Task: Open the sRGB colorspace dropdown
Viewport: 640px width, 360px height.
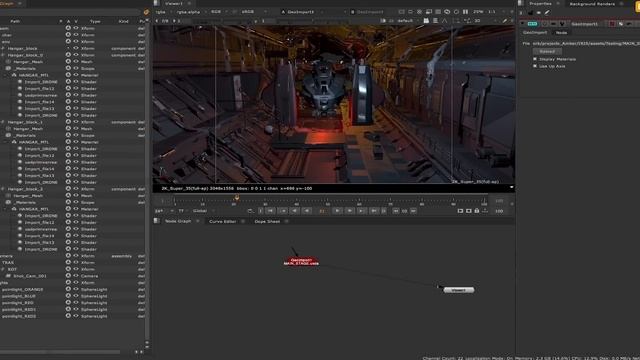Action: point(253,12)
